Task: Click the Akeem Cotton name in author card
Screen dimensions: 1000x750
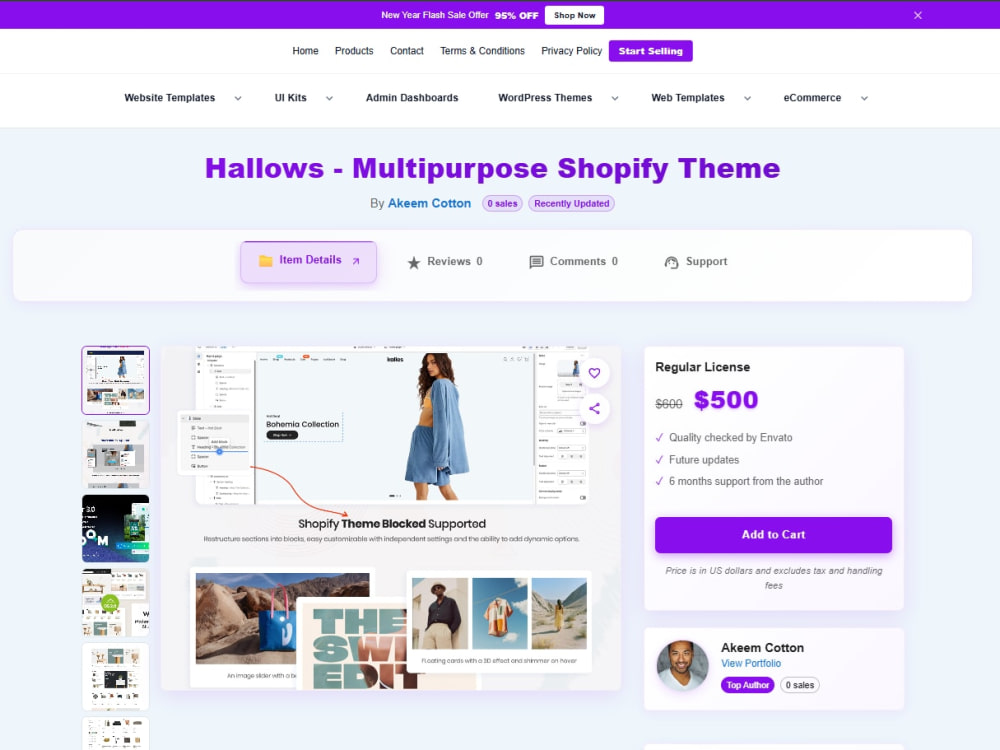Action: pos(762,647)
